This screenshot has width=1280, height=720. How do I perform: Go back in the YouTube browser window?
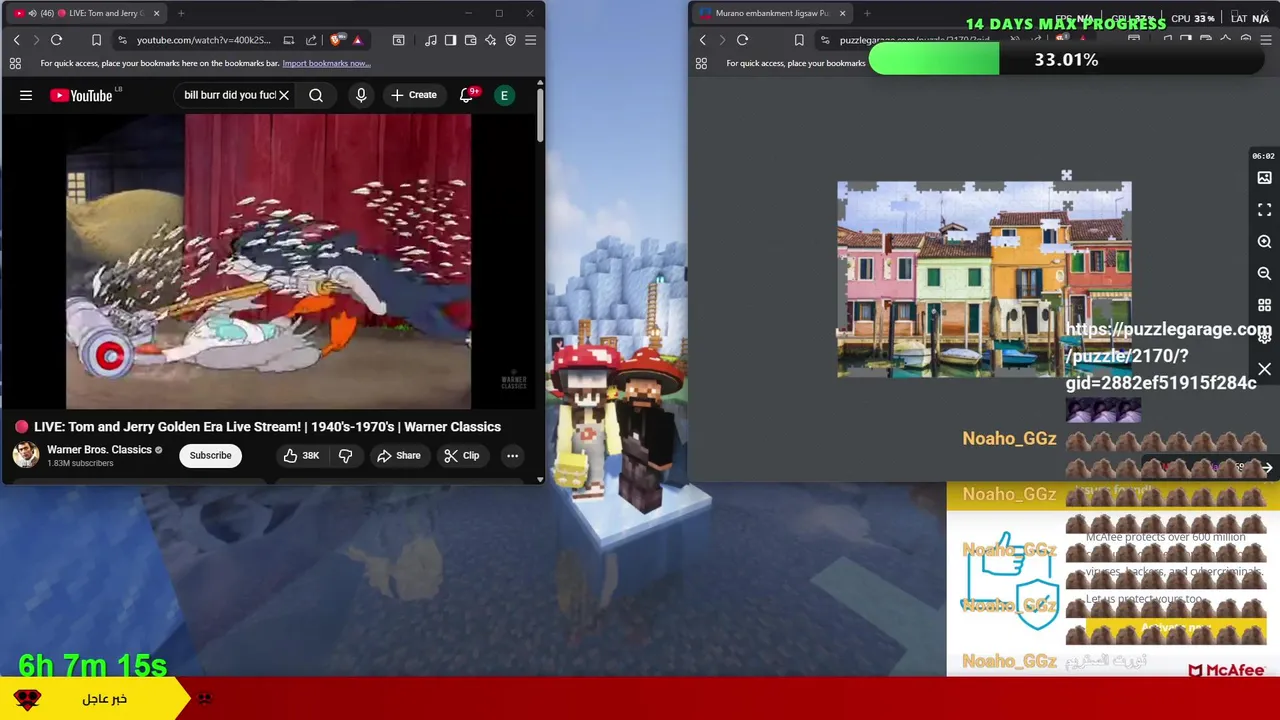pos(16,40)
